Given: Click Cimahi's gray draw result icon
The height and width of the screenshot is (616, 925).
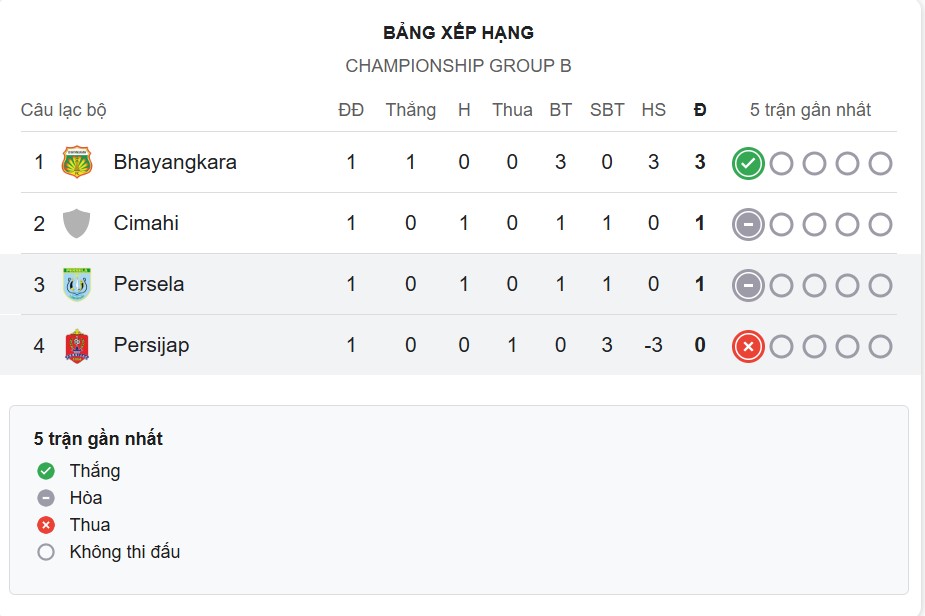Looking at the screenshot, I should (747, 225).
